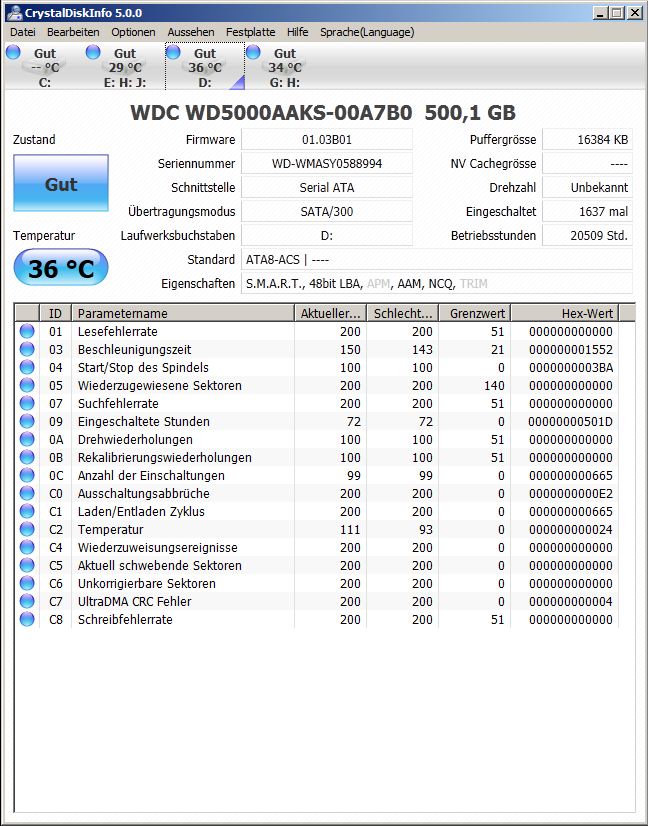Click status icon for Aktuell schwebende Sektoren
This screenshot has width=648, height=826.
(27, 565)
